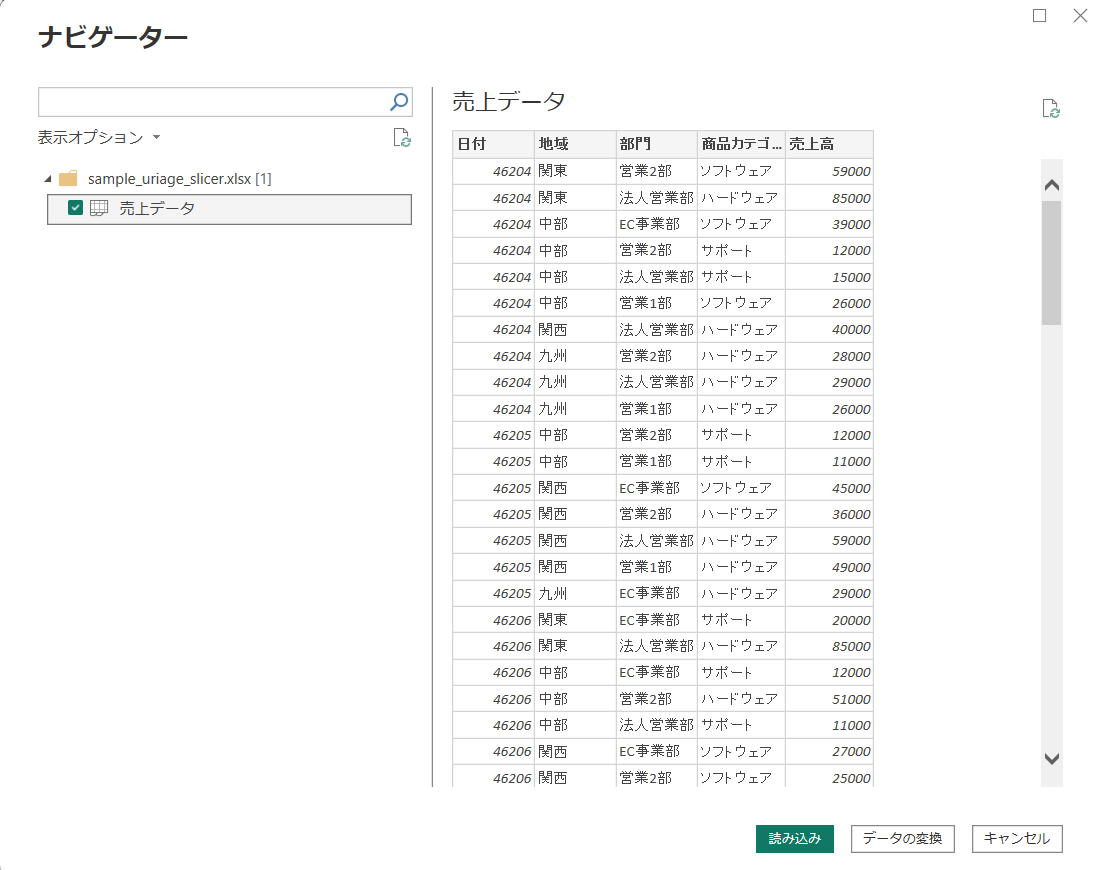Click the search magnifier icon
This screenshot has height=870, width=1095.
click(399, 102)
